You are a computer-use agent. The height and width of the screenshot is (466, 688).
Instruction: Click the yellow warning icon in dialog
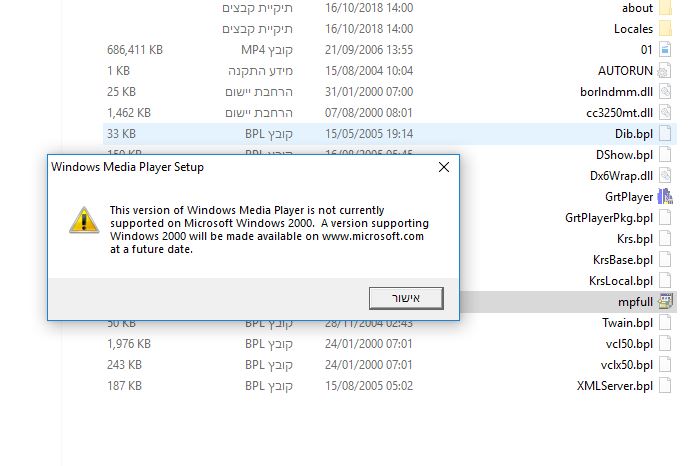[x=84, y=220]
